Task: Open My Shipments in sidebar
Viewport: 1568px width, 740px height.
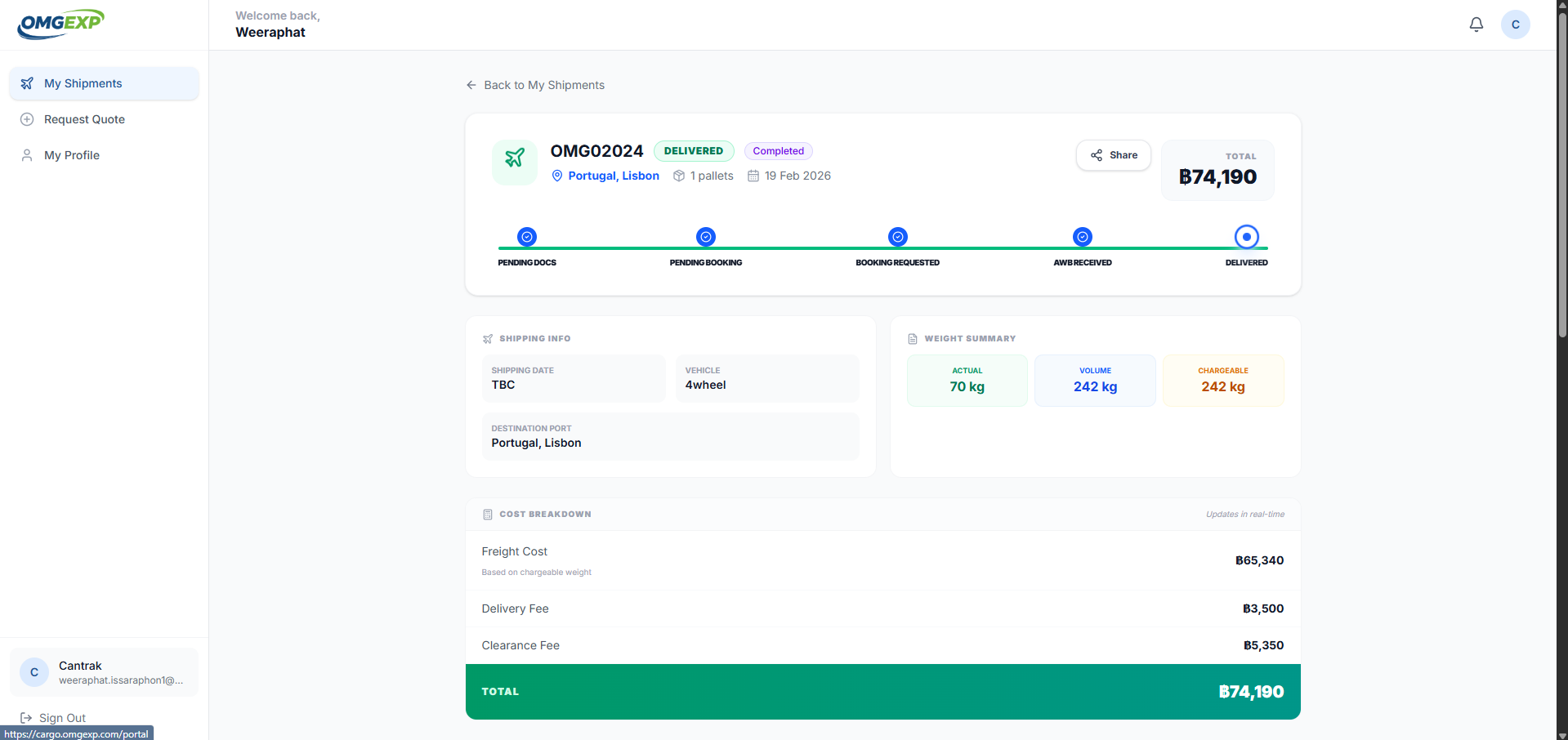Action: pyautogui.click(x=104, y=83)
